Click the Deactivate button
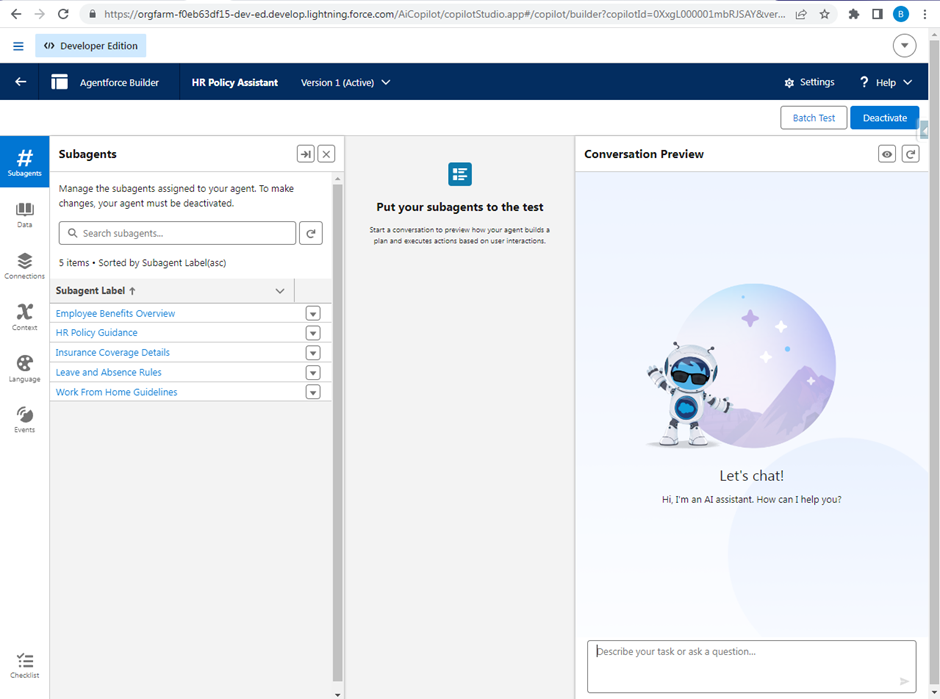Viewport: 940px width, 699px height. (884, 117)
